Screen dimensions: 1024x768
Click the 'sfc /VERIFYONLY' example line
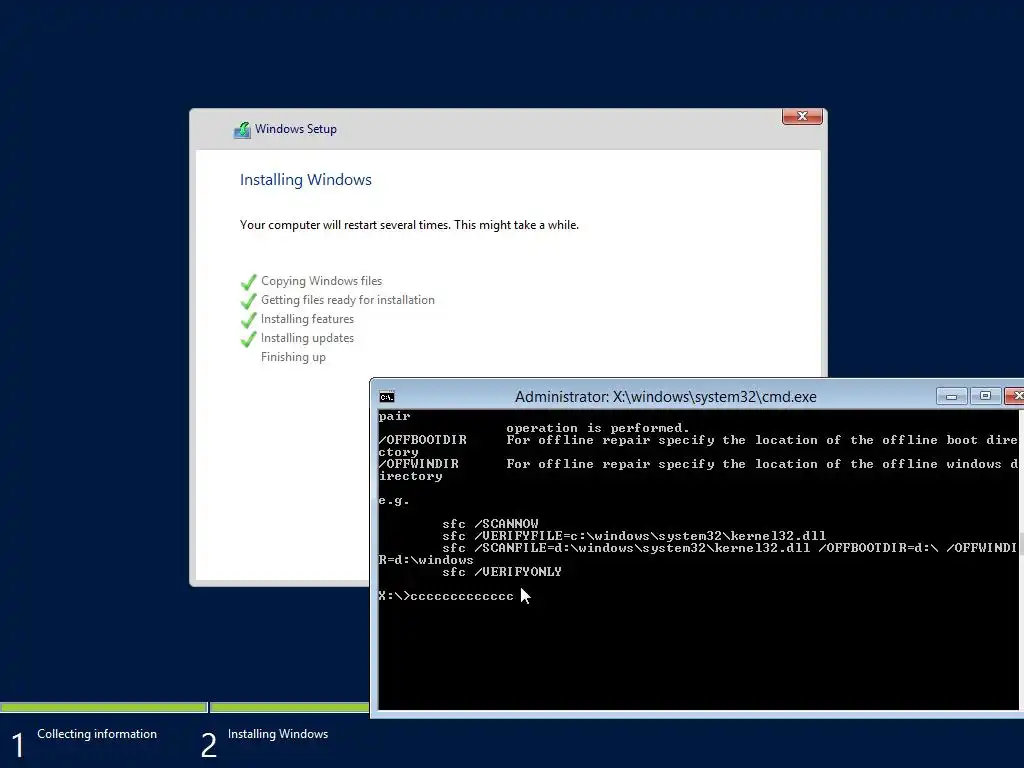(x=502, y=572)
